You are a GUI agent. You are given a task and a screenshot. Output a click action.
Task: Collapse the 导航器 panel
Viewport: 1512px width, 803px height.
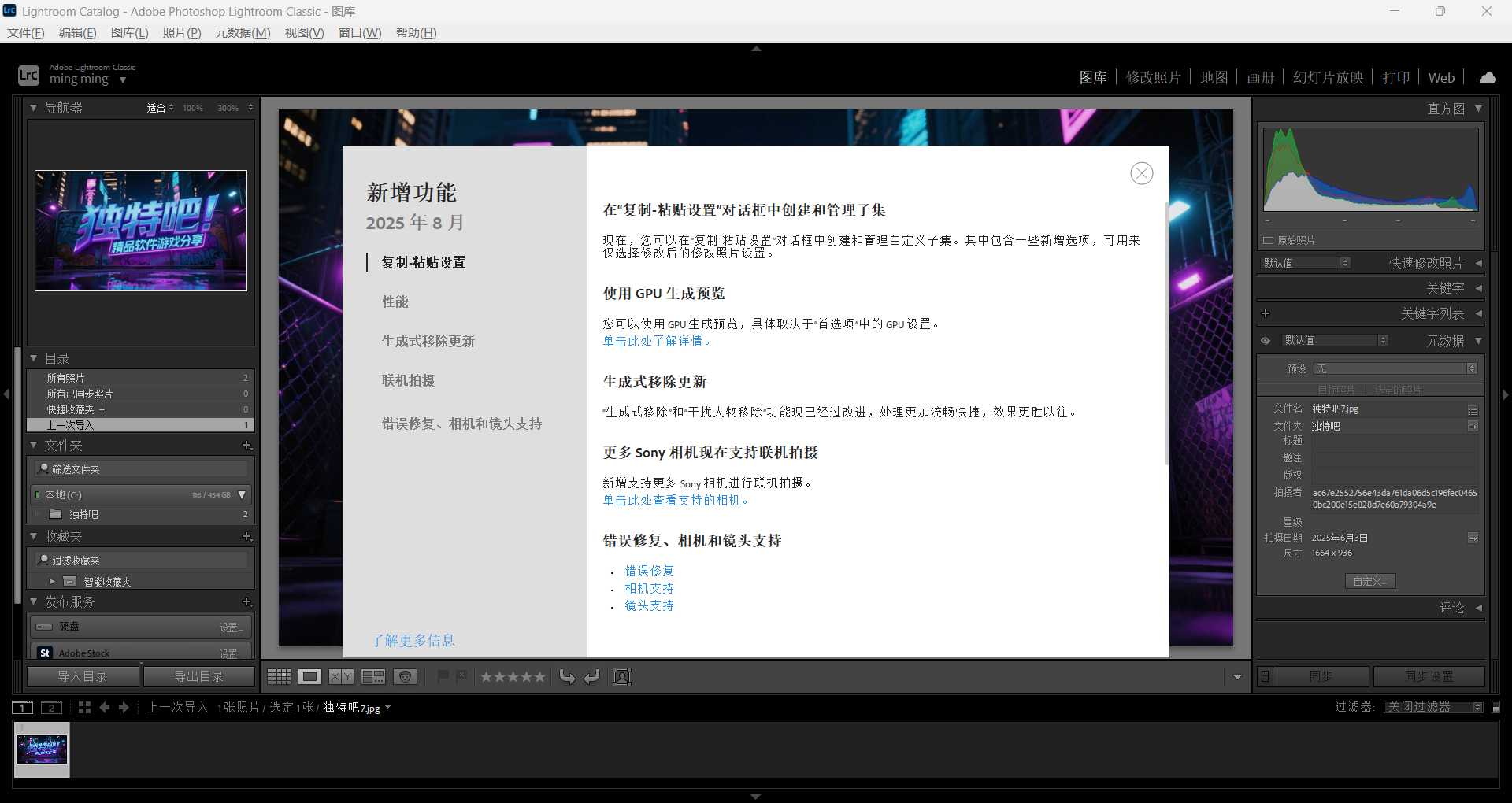(34, 108)
